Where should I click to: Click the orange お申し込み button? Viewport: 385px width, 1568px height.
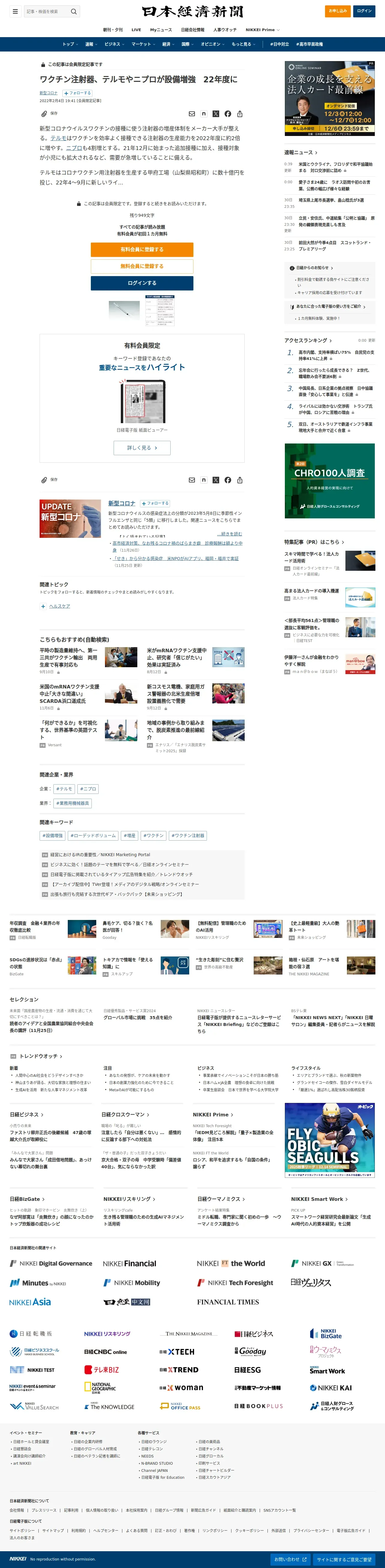pos(338,11)
